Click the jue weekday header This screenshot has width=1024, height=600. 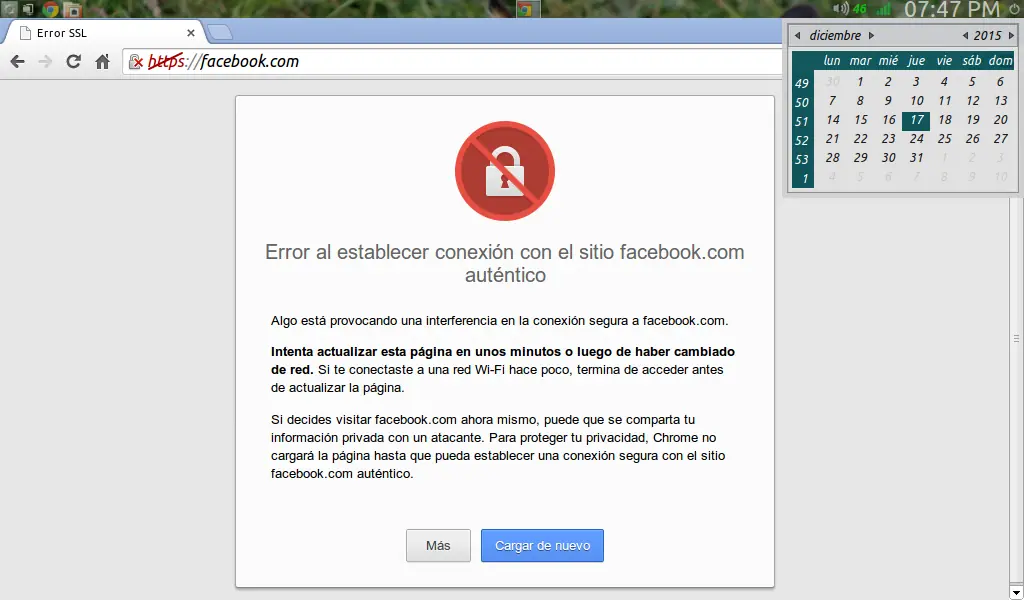pyautogui.click(x=916, y=61)
